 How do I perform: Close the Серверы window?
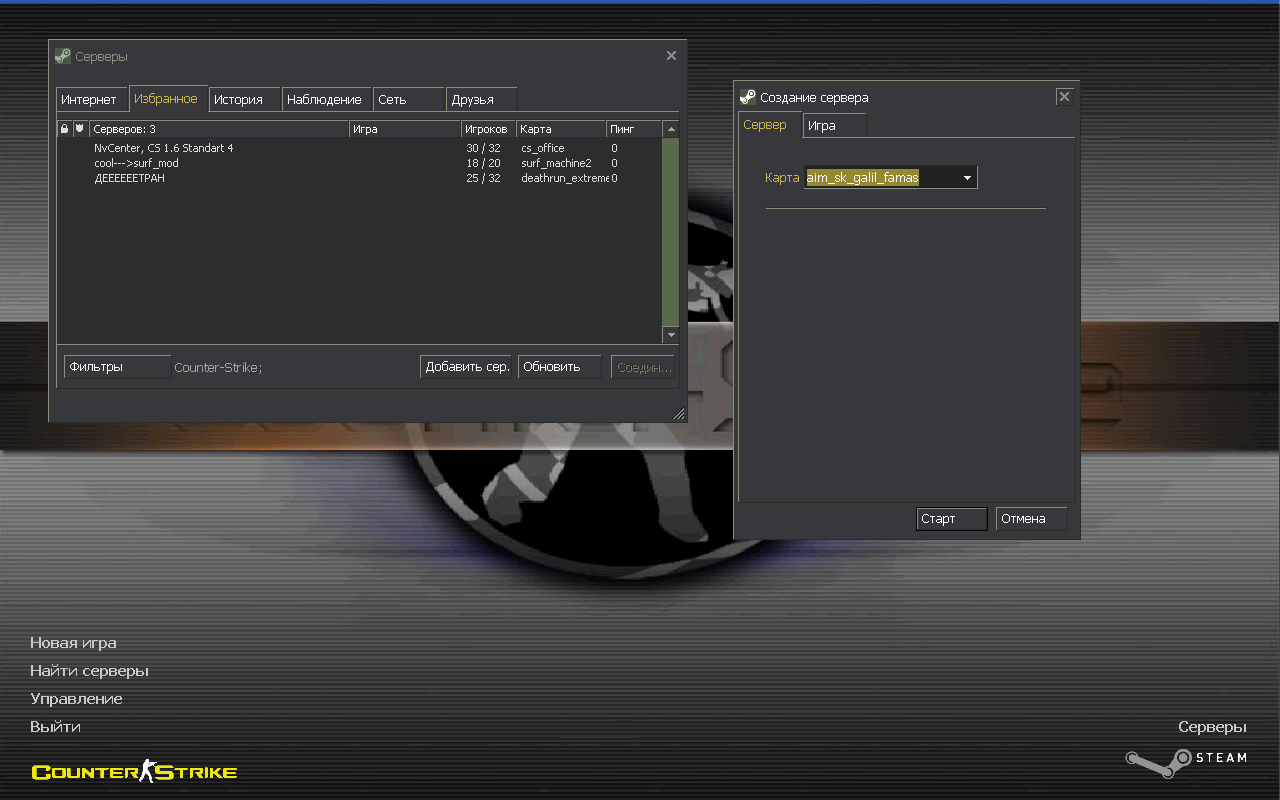(x=671, y=56)
